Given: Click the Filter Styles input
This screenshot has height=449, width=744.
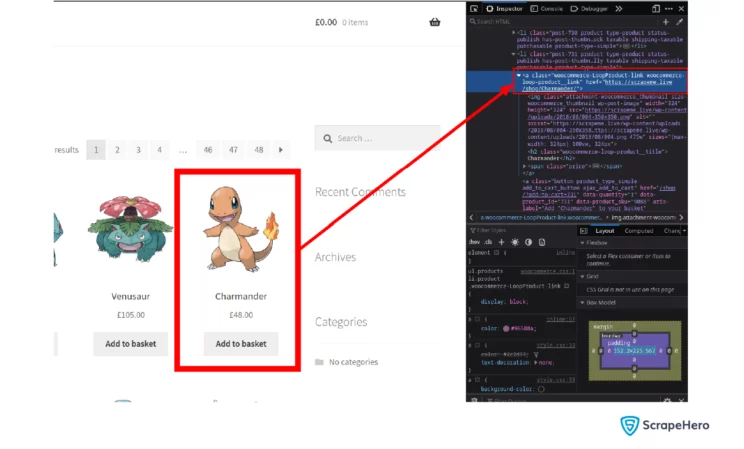Looking at the screenshot, I should pos(521,230).
